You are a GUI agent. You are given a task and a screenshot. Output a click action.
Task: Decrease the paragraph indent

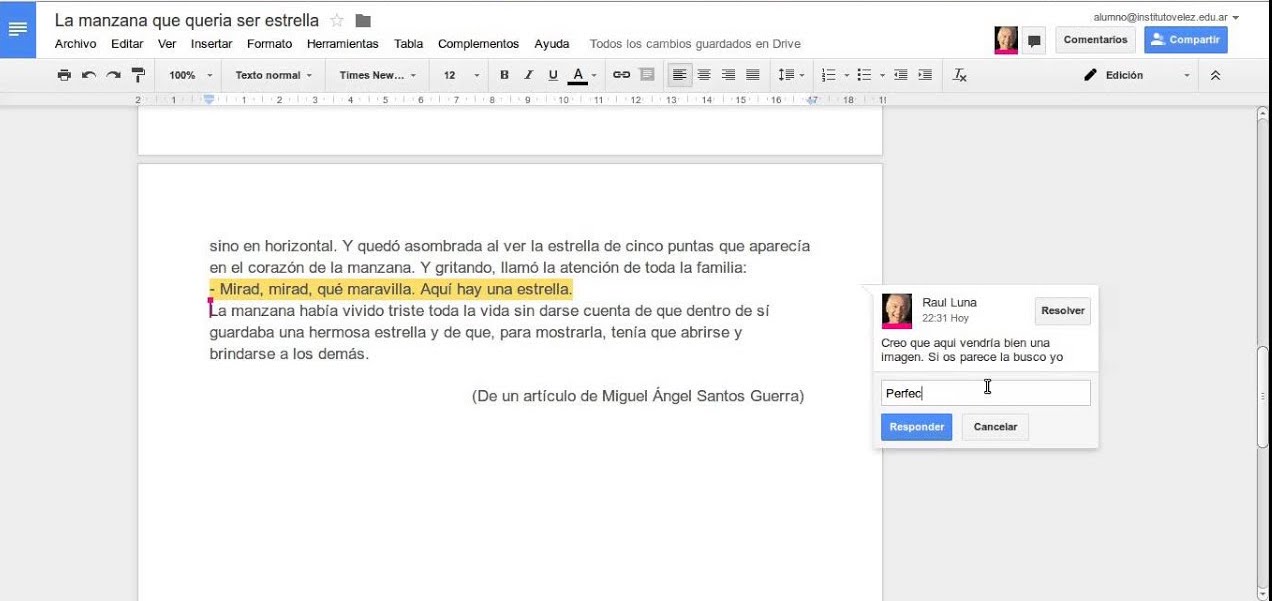[x=901, y=75]
